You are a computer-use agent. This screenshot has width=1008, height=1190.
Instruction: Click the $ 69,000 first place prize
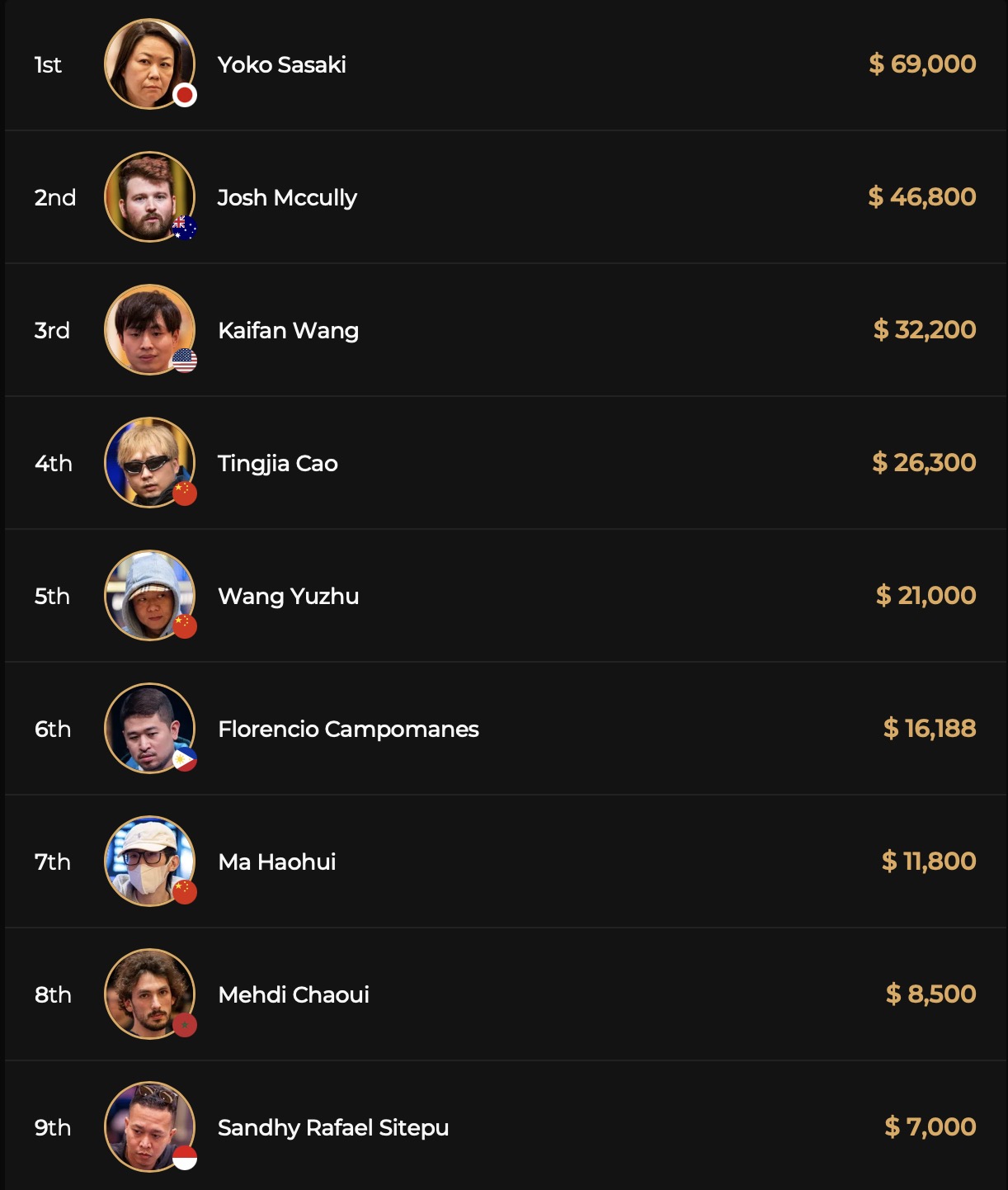[922, 64]
